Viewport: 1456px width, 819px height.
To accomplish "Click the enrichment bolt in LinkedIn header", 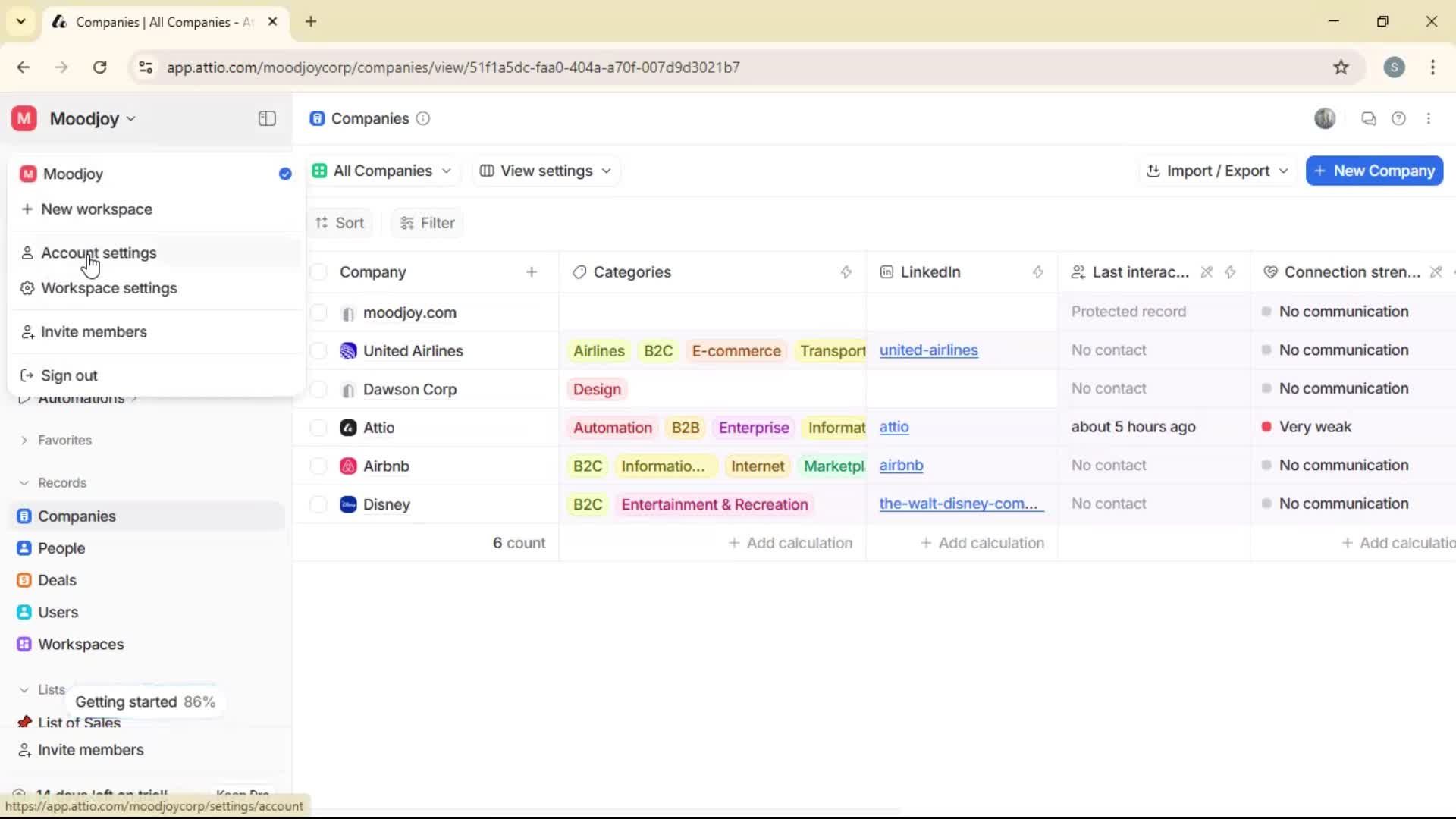I will coord(1038,272).
